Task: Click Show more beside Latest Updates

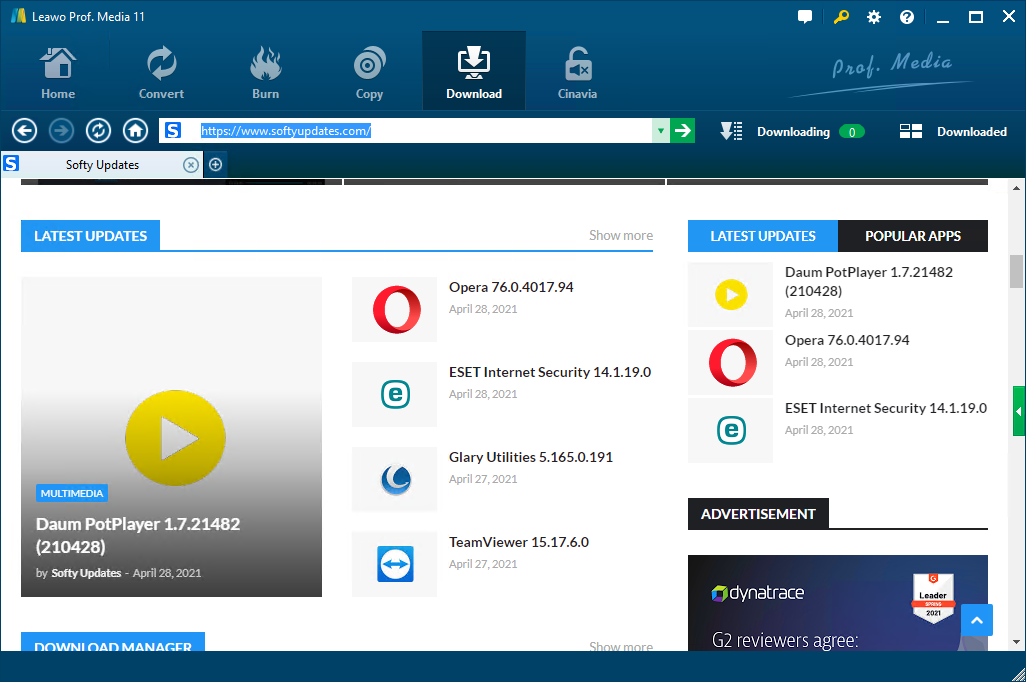Action: pos(620,235)
